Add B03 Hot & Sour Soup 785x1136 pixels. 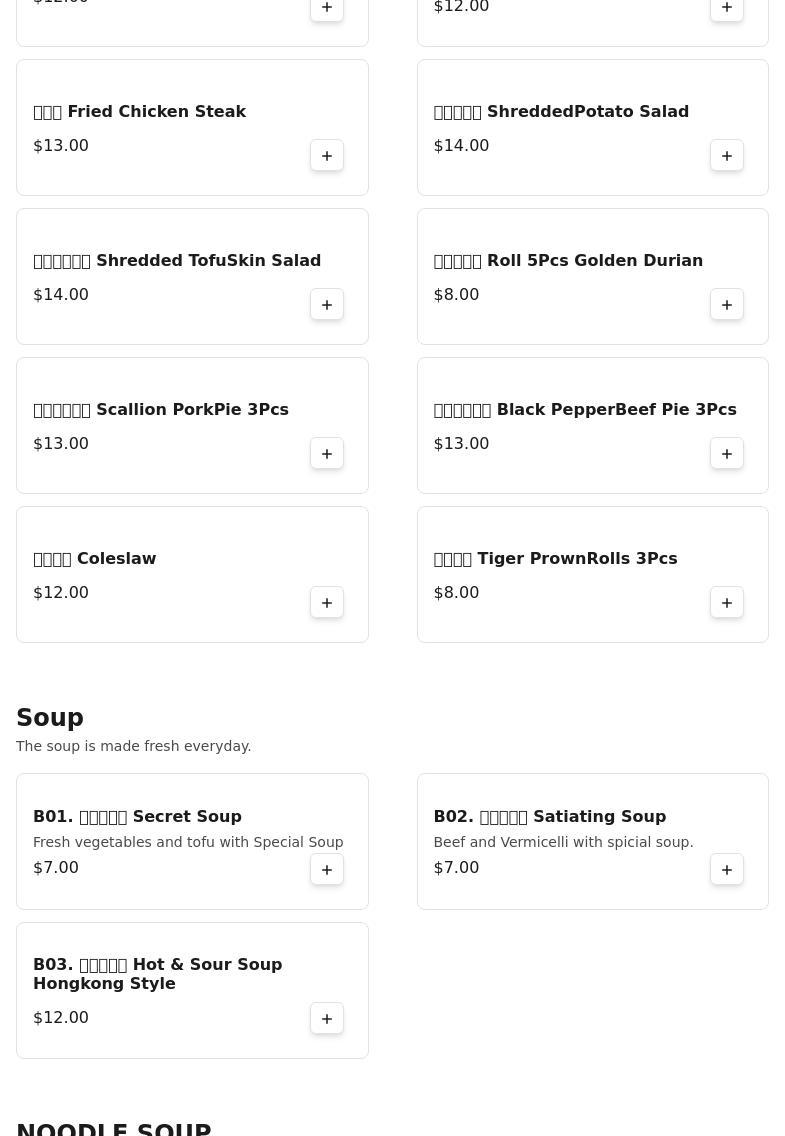point(327,1019)
